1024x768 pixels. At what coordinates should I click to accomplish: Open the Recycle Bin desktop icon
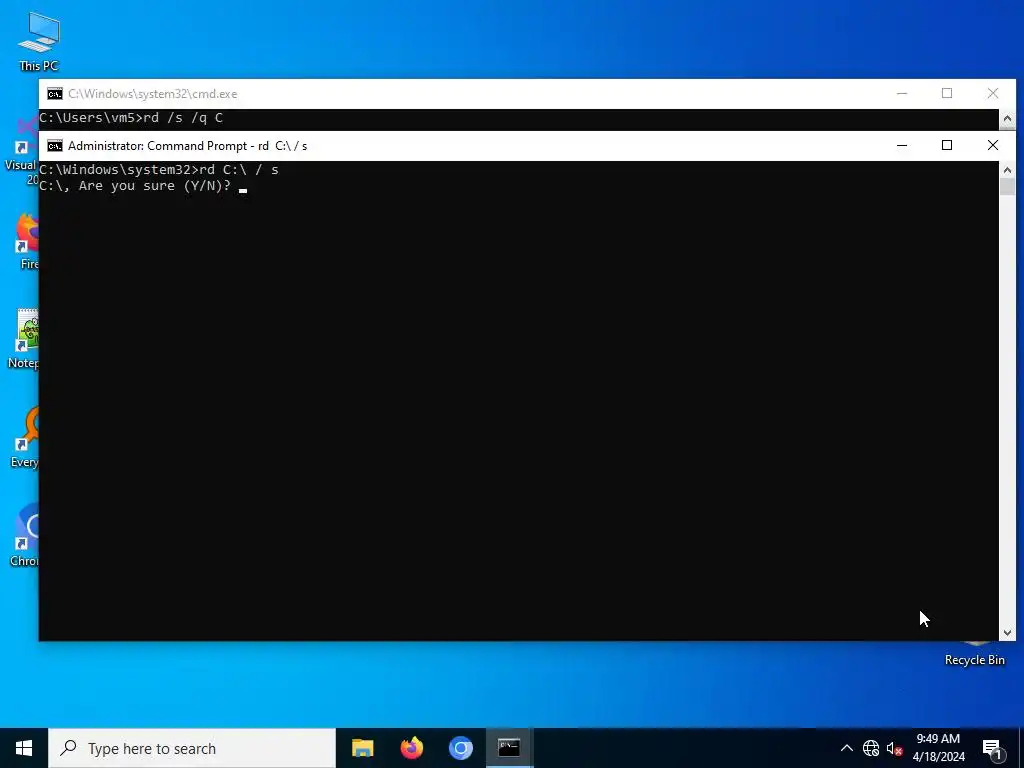click(974, 654)
